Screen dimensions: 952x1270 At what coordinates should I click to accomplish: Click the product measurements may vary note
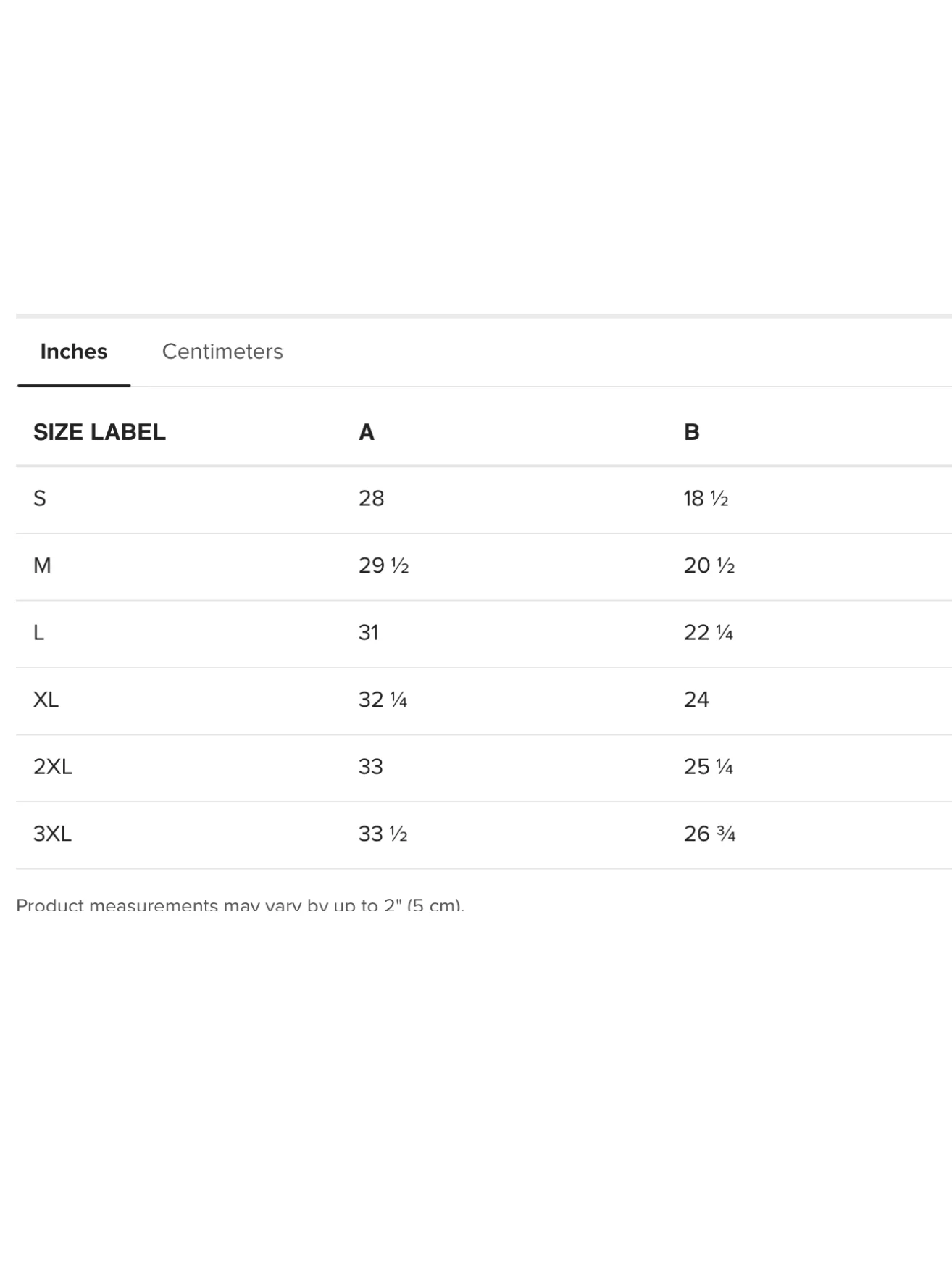tap(240, 905)
